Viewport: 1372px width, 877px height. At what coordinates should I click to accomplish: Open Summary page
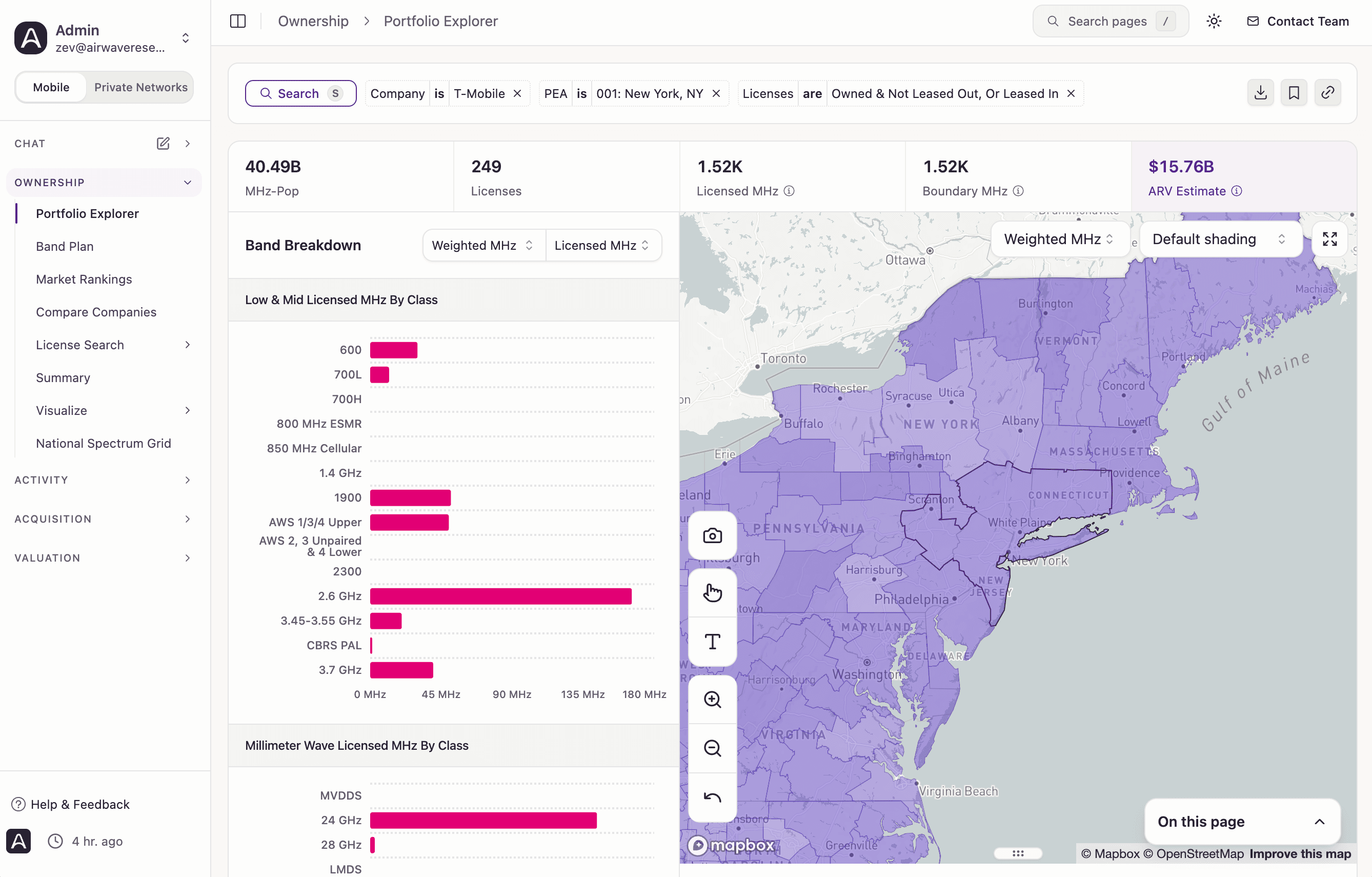[x=63, y=378]
